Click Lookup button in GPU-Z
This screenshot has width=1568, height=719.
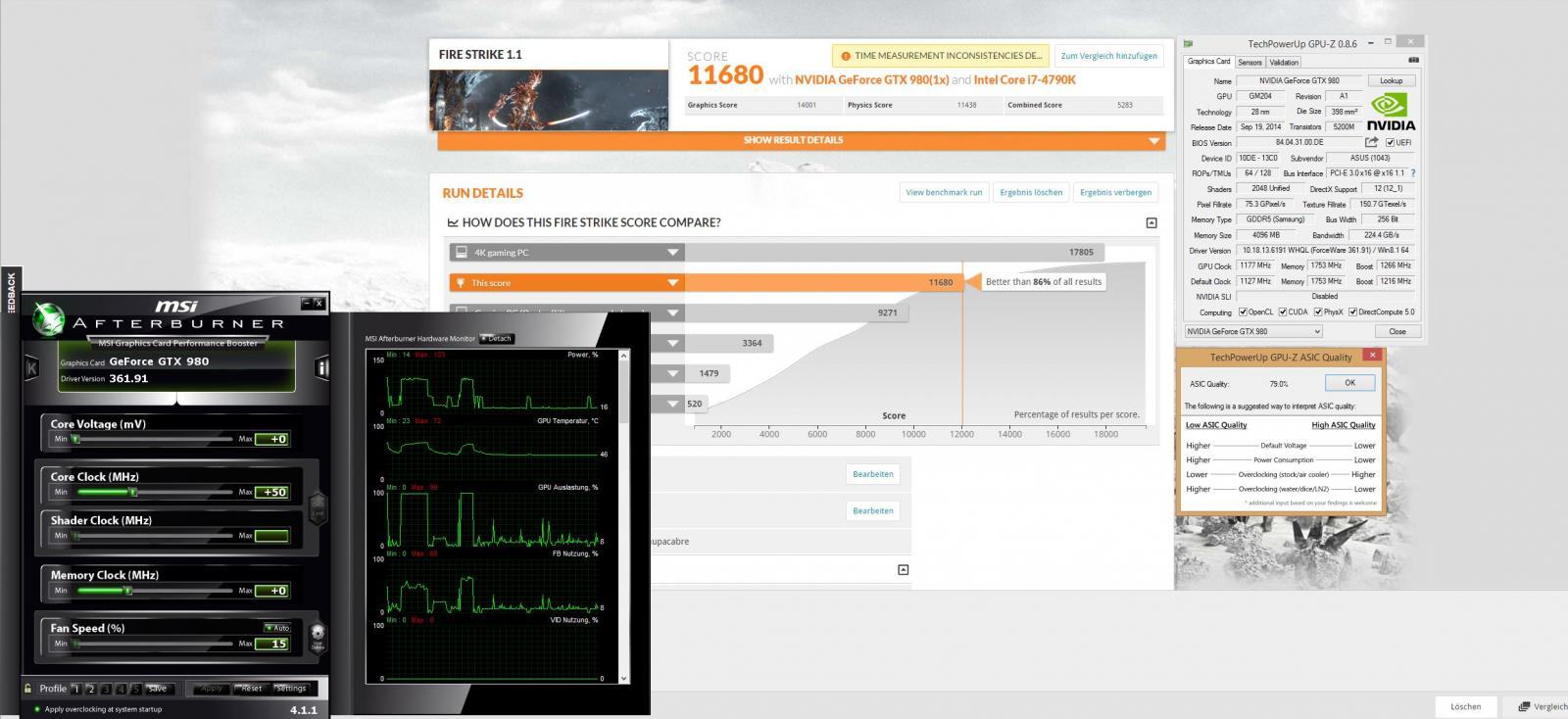[1391, 80]
